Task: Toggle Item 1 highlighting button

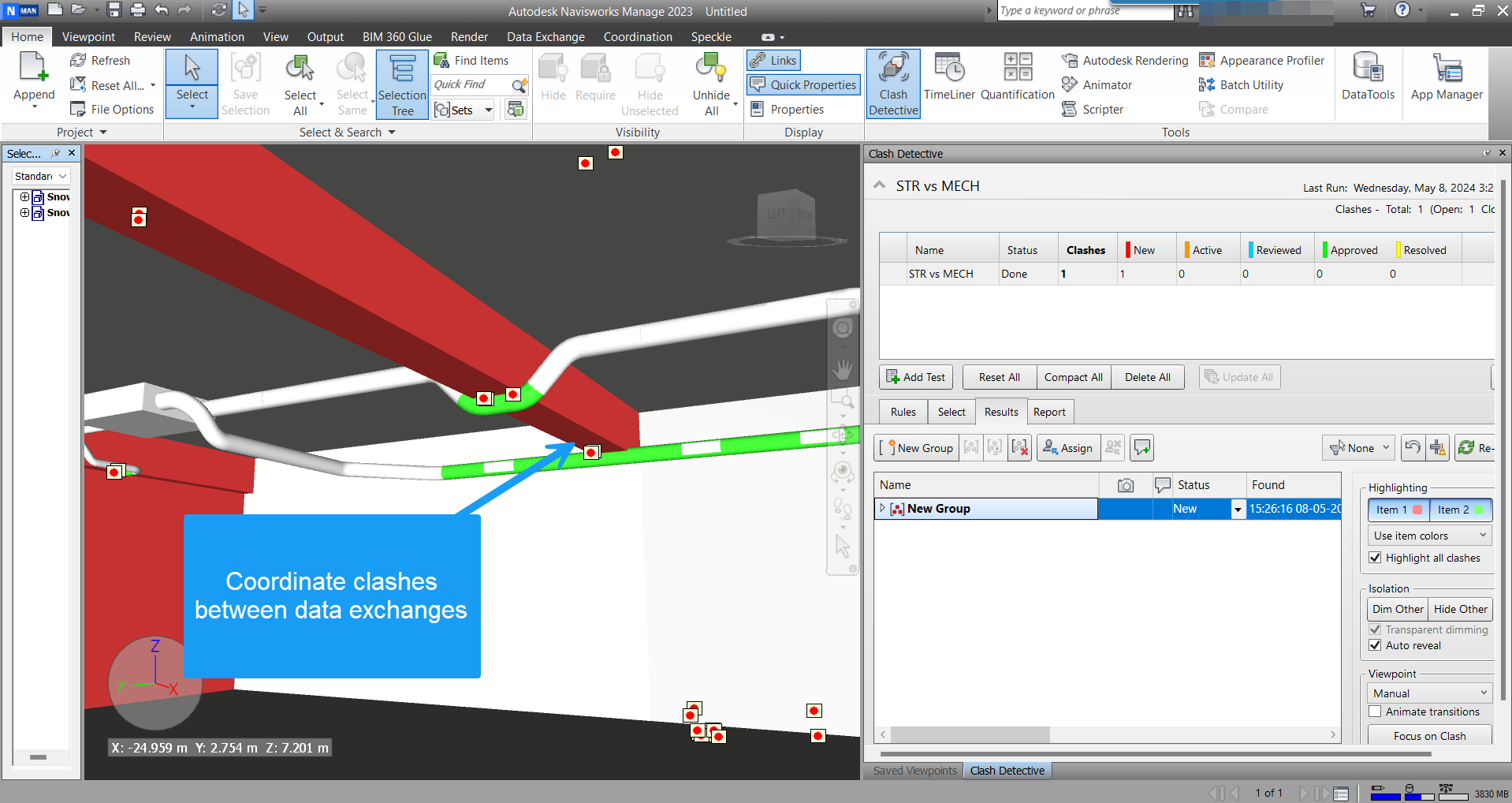Action: [1398, 510]
